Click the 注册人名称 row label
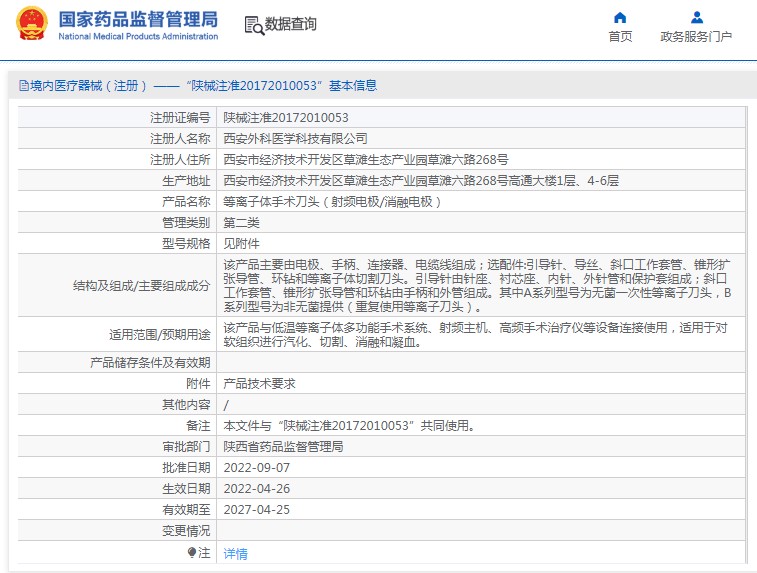Screen dimensions: 757x573 click(180, 139)
